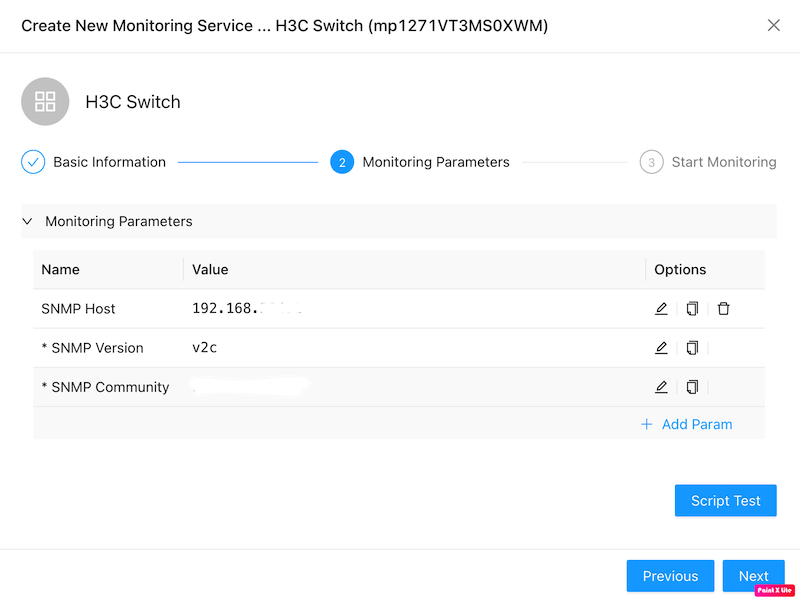The height and width of the screenshot is (601, 800).
Task: Close the Create New Monitoring Service dialog
Action: click(773, 26)
